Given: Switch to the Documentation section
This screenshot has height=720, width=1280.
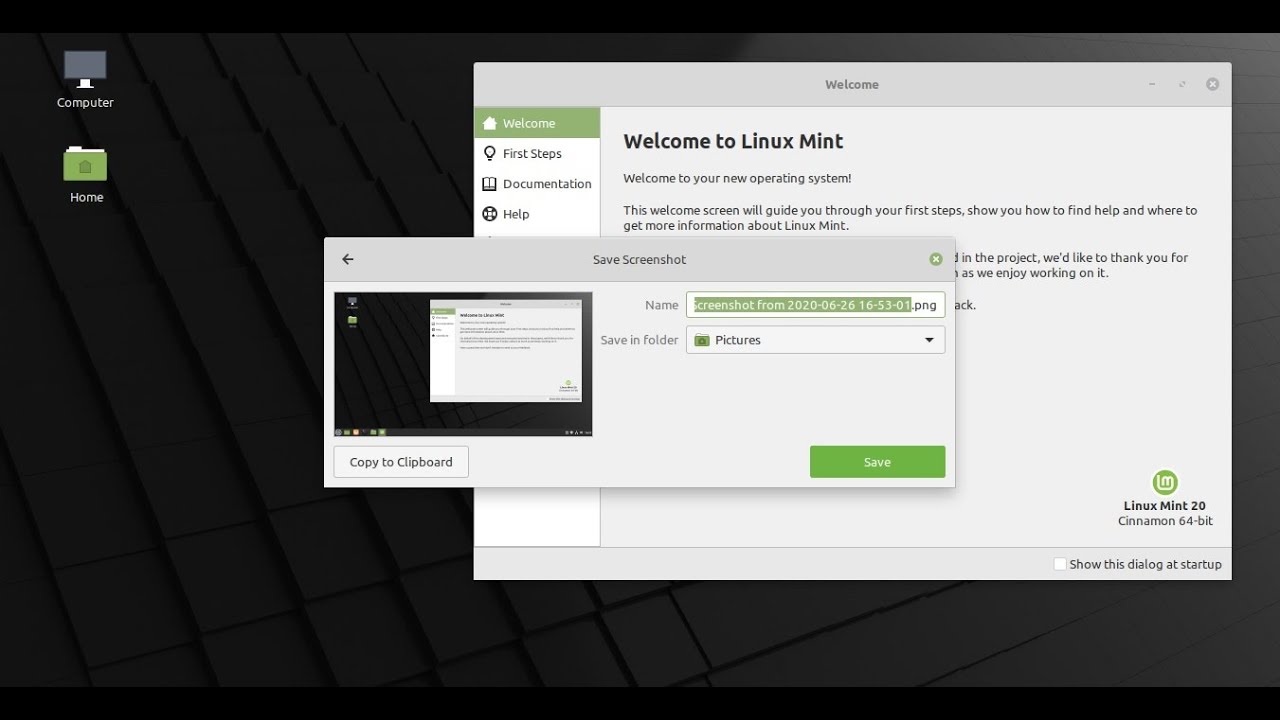Looking at the screenshot, I should tap(537, 183).
